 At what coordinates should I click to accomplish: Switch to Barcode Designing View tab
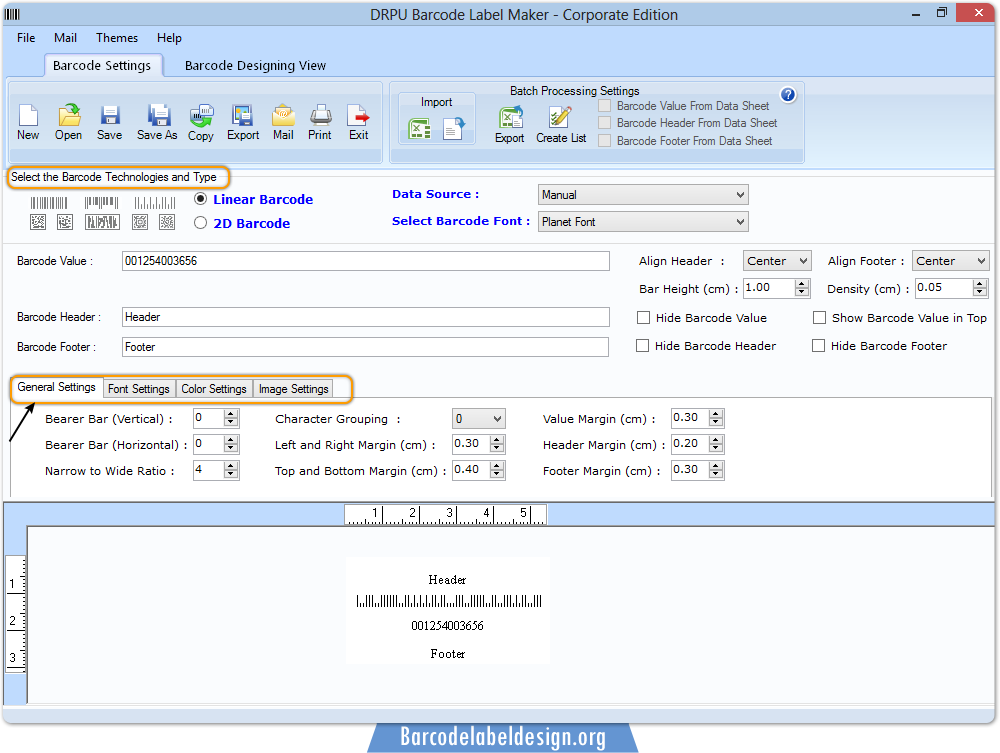click(x=255, y=66)
